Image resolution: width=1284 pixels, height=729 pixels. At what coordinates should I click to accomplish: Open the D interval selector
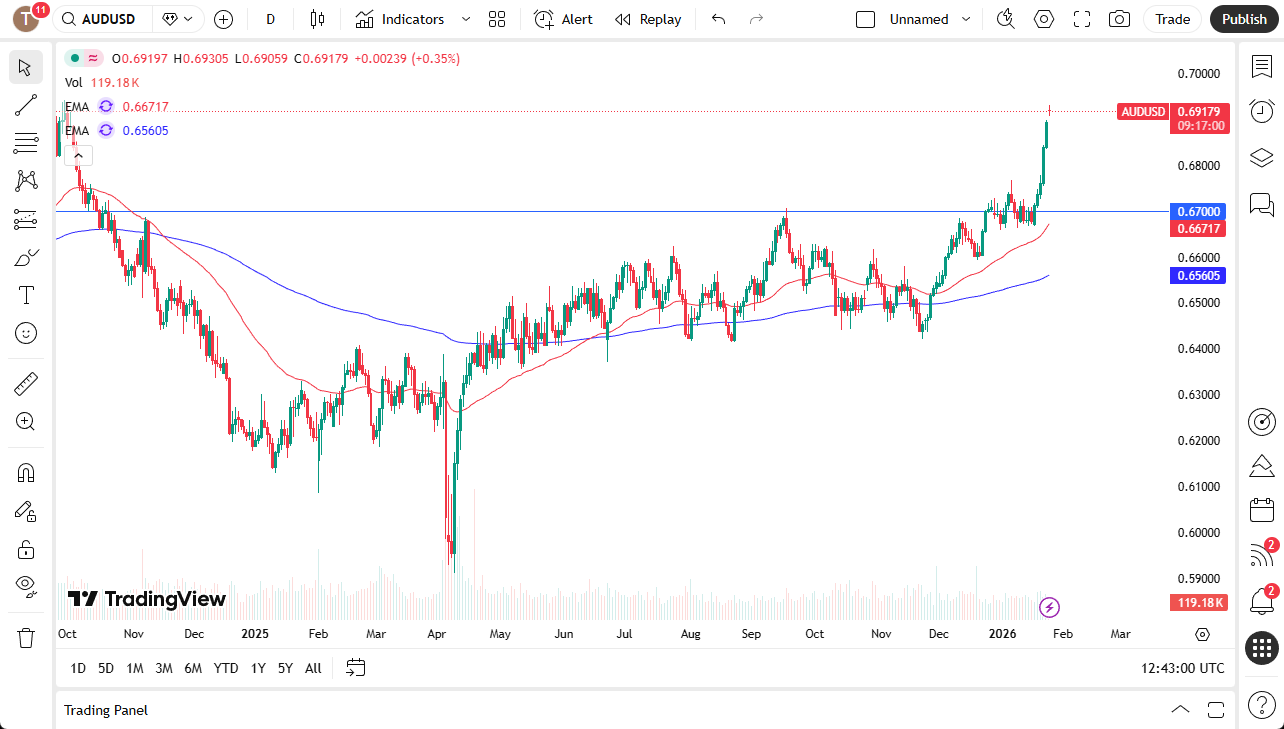(270, 19)
